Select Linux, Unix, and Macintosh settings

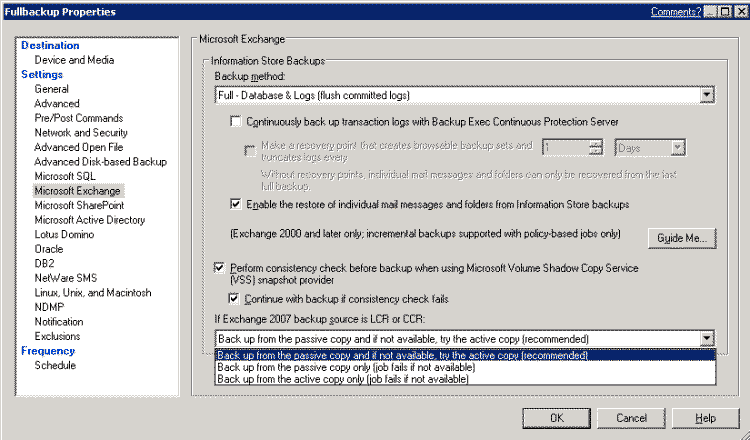pyautogui.click(x=93, y=293)
